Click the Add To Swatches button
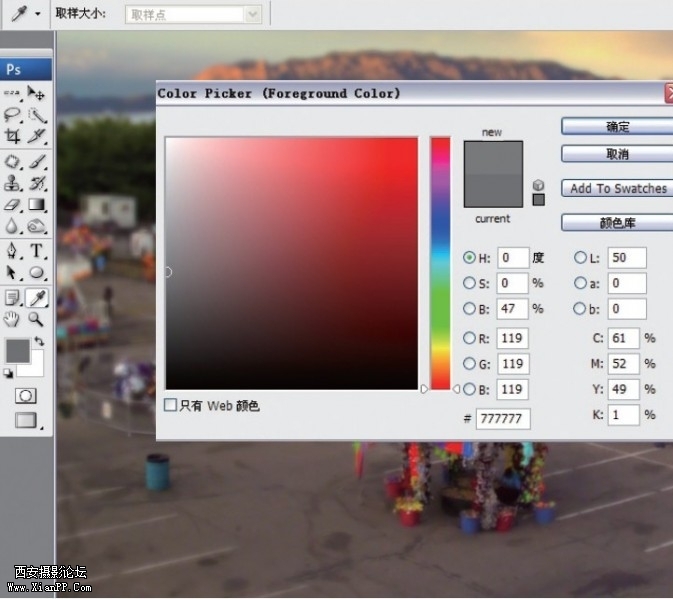 616,188
